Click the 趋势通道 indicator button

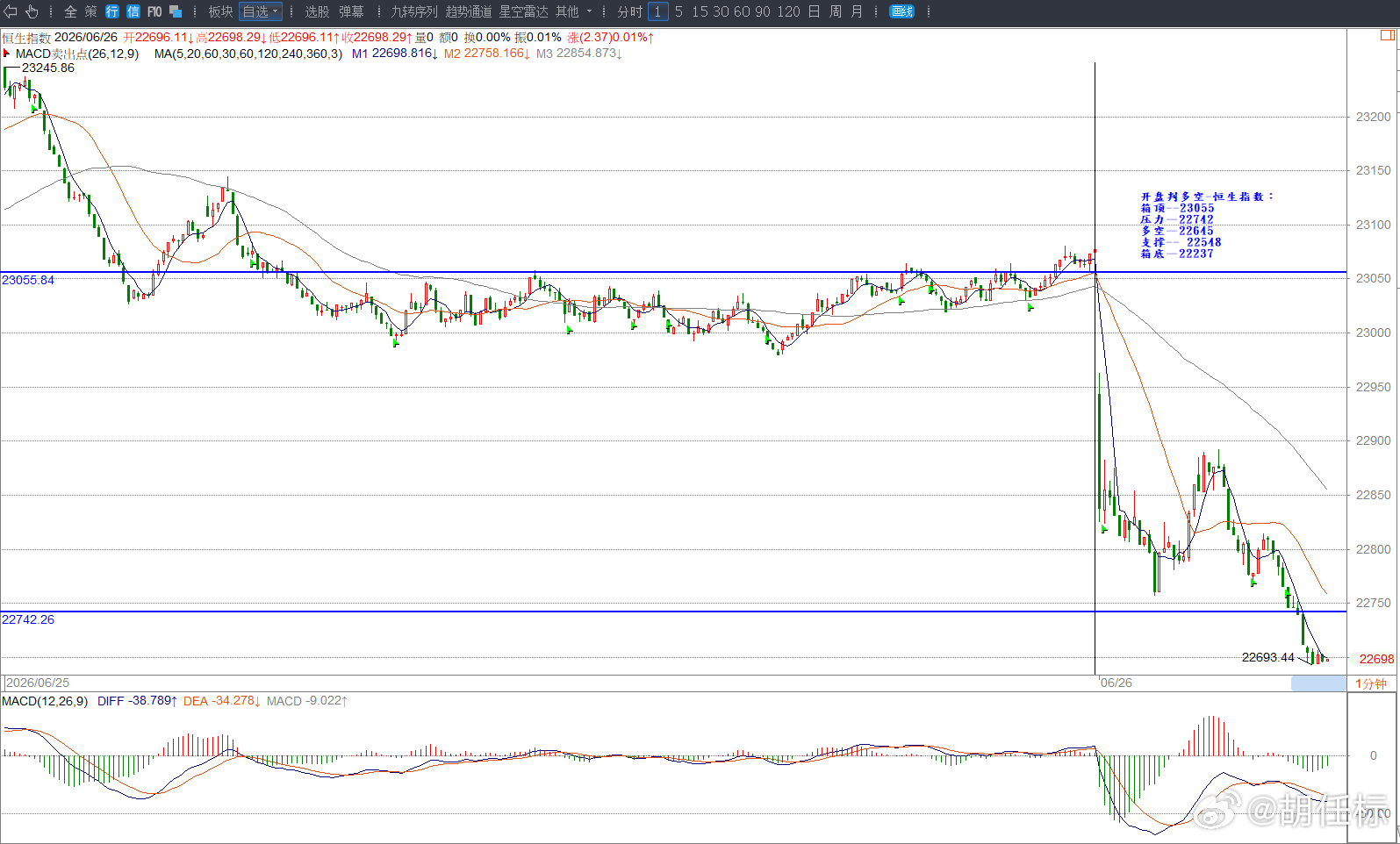tap(469, 11)
